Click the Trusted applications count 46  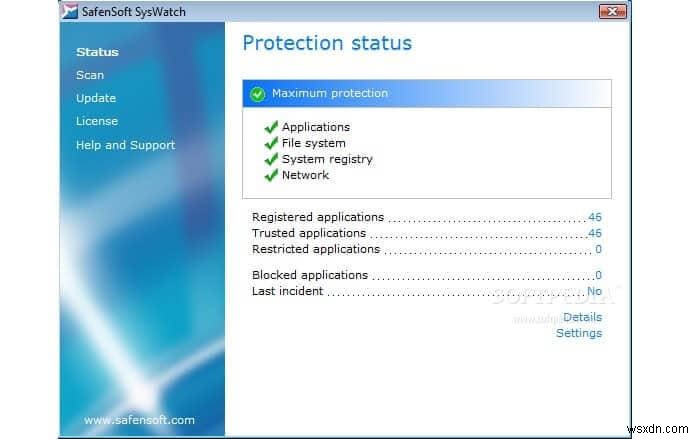pyautogui.click(x=594, y=233)
